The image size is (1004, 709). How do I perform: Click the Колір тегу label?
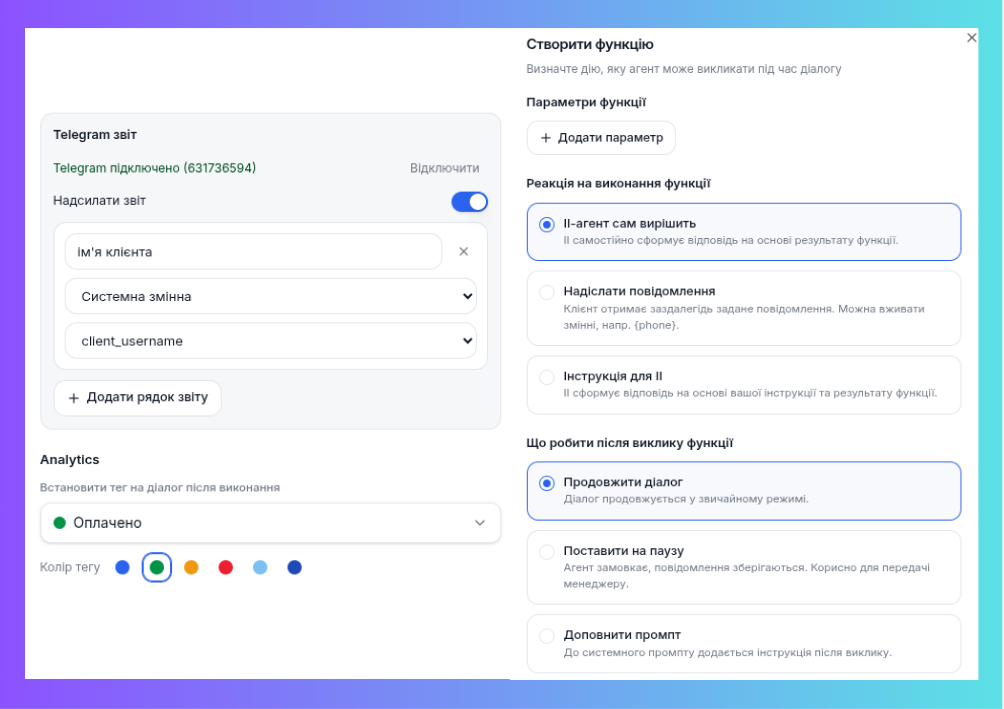[x=70, y=567]
